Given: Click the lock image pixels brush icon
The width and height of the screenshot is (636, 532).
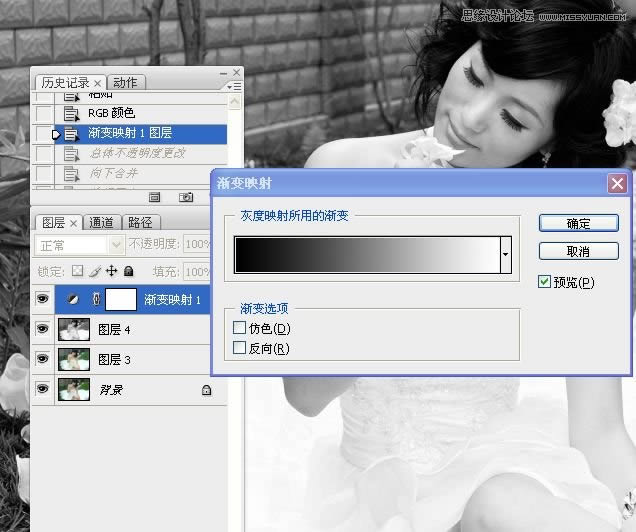Looking at the screenshot, I should pos(94,271).
